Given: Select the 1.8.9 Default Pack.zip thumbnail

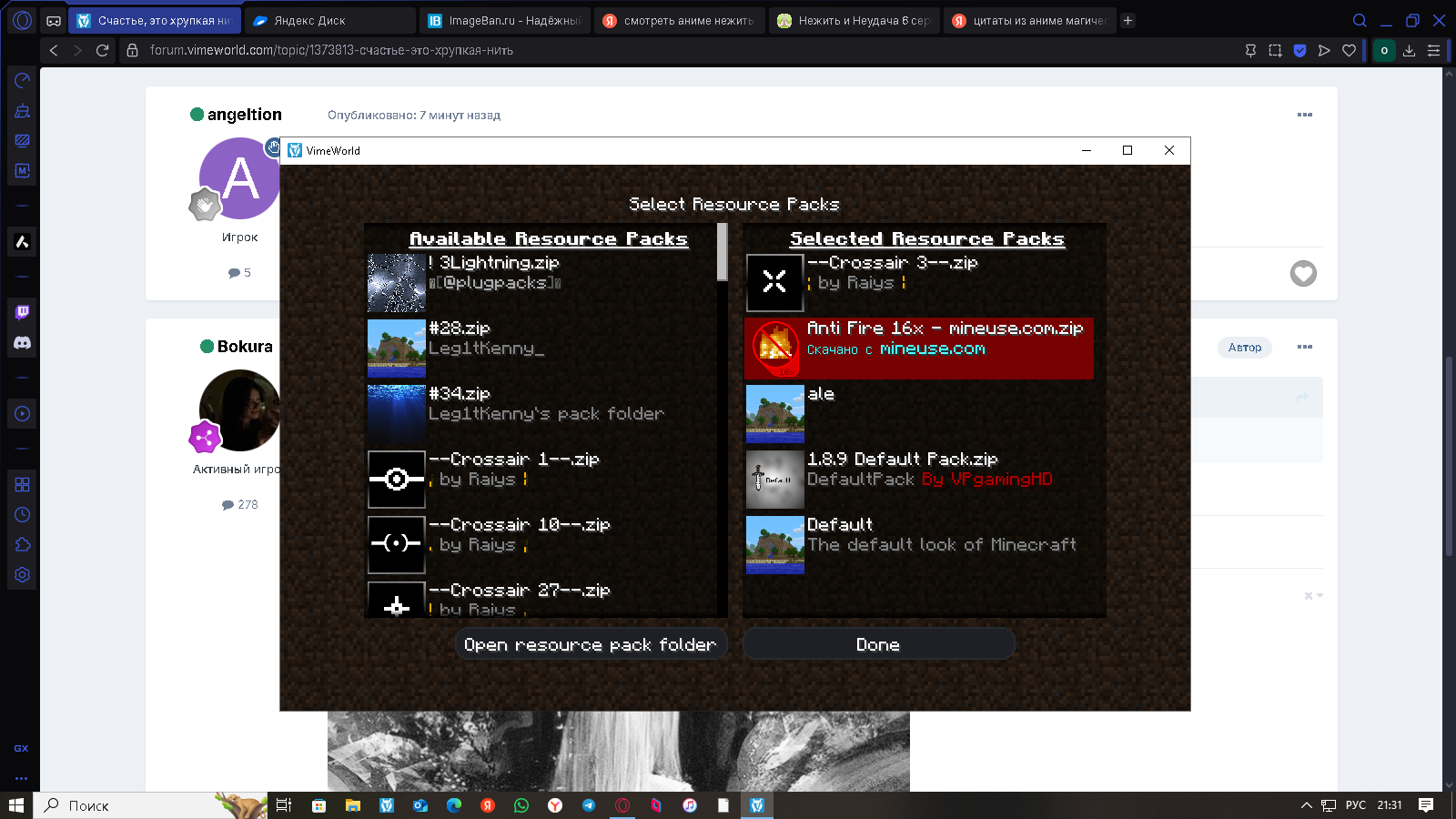Looking at the screenshot, I should coord(775,480).
